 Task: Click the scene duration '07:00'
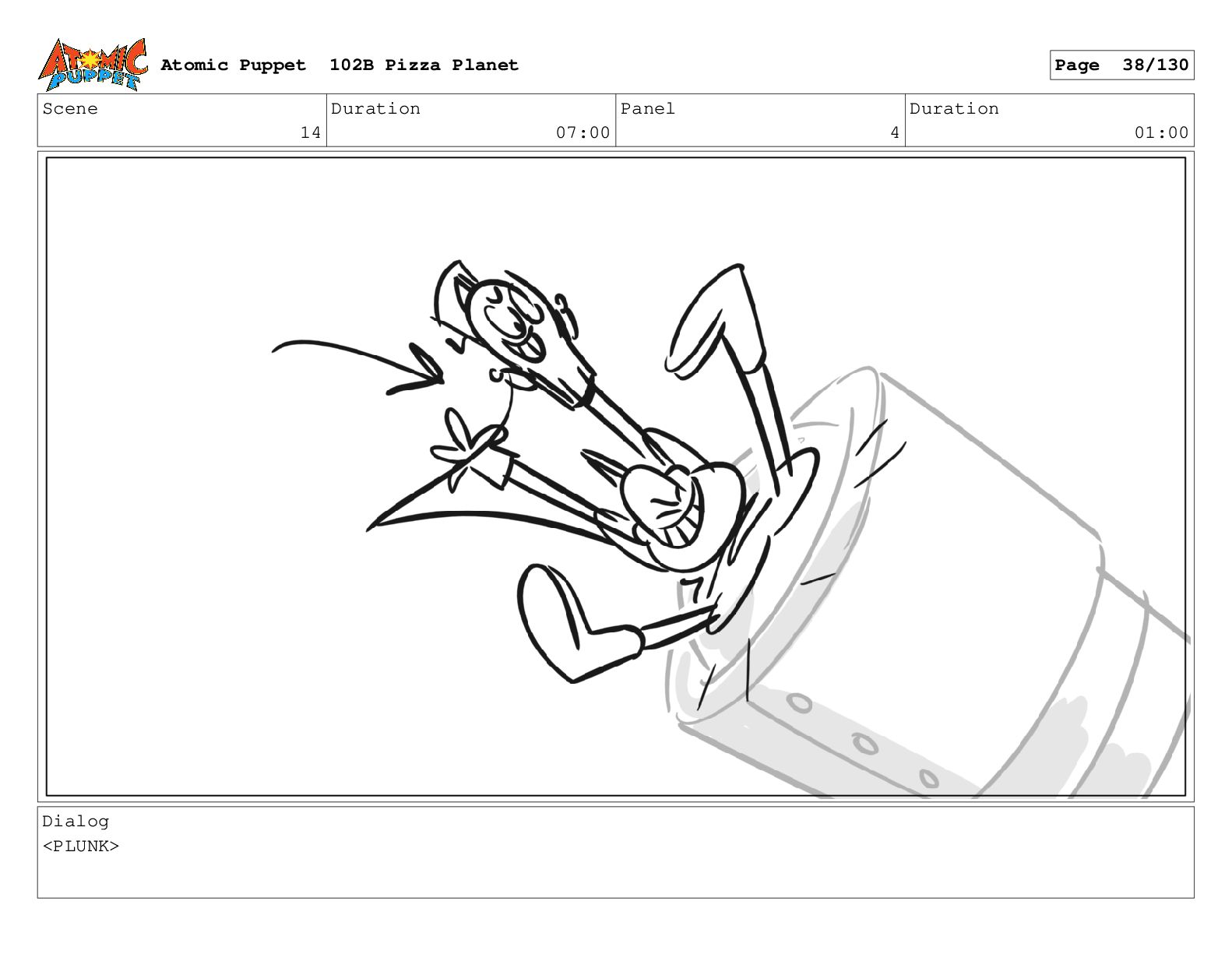coord(583,133)
